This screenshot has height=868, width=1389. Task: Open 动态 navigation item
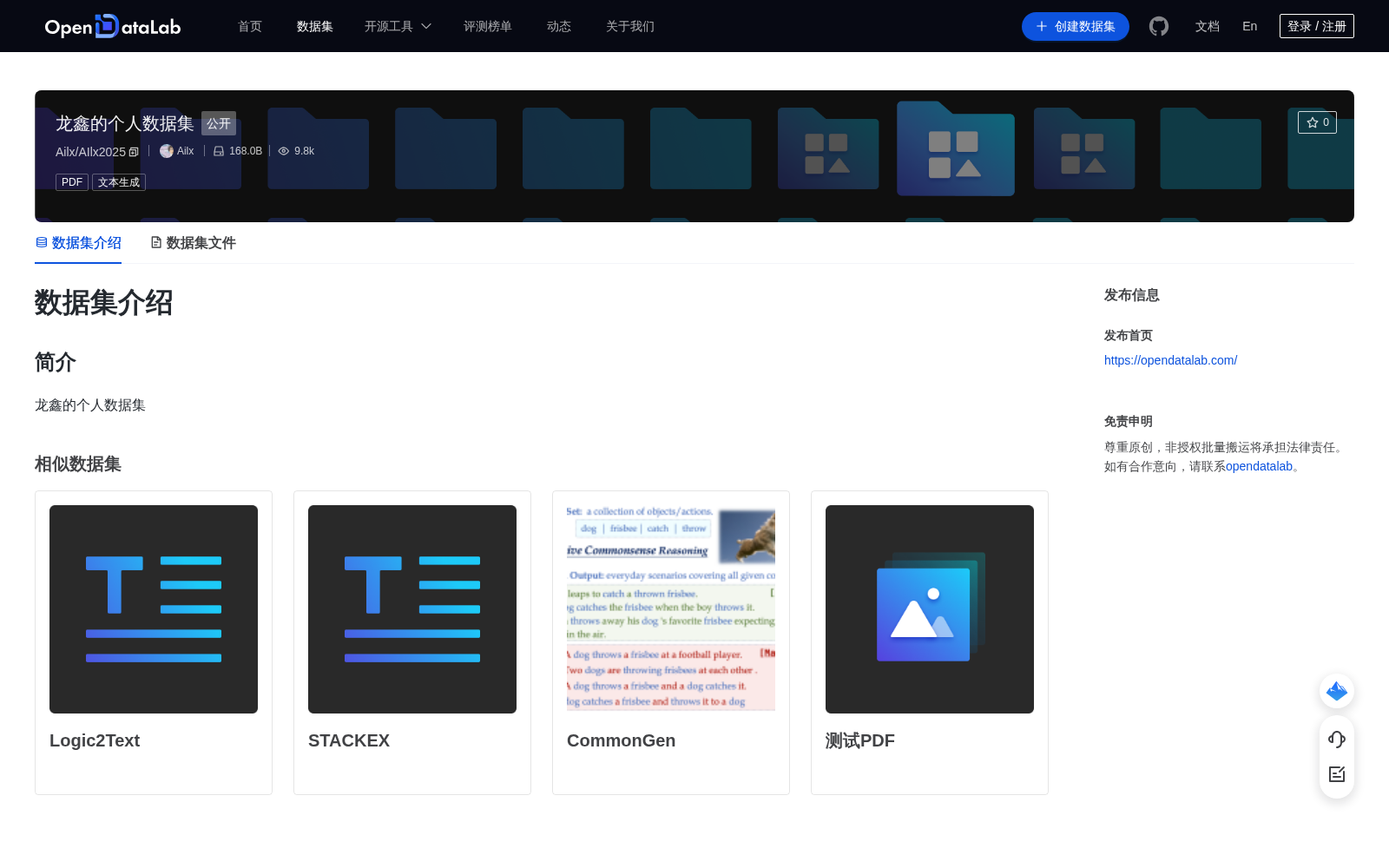point(559,26)
